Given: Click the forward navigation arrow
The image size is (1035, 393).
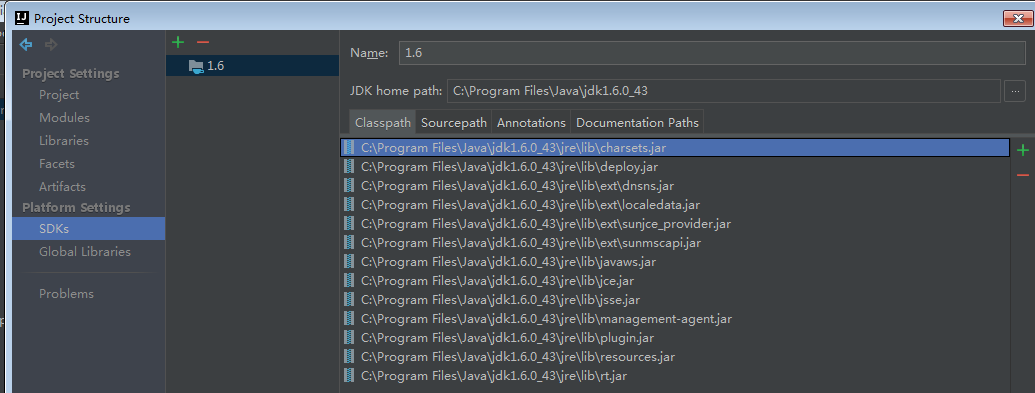Looking at the screenshot, I should tap(51, 45).
